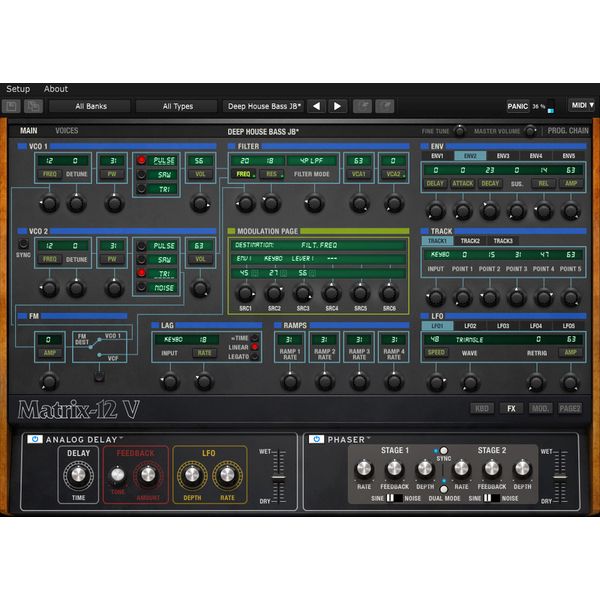
Task: Open the About menu
Action: click(55, 89)
